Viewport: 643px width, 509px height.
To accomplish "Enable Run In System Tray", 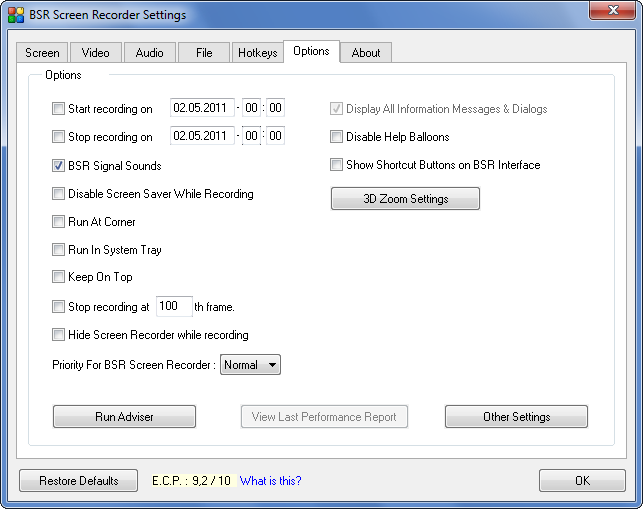I will tap(58, 249).
